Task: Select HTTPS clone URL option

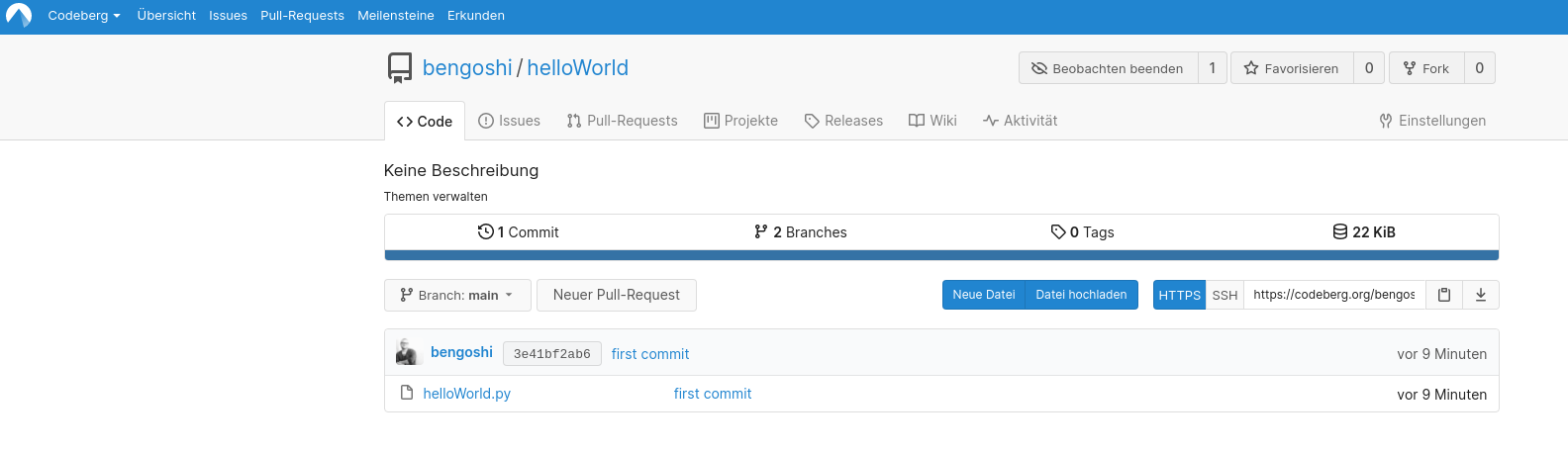Action: (1179, 295)
